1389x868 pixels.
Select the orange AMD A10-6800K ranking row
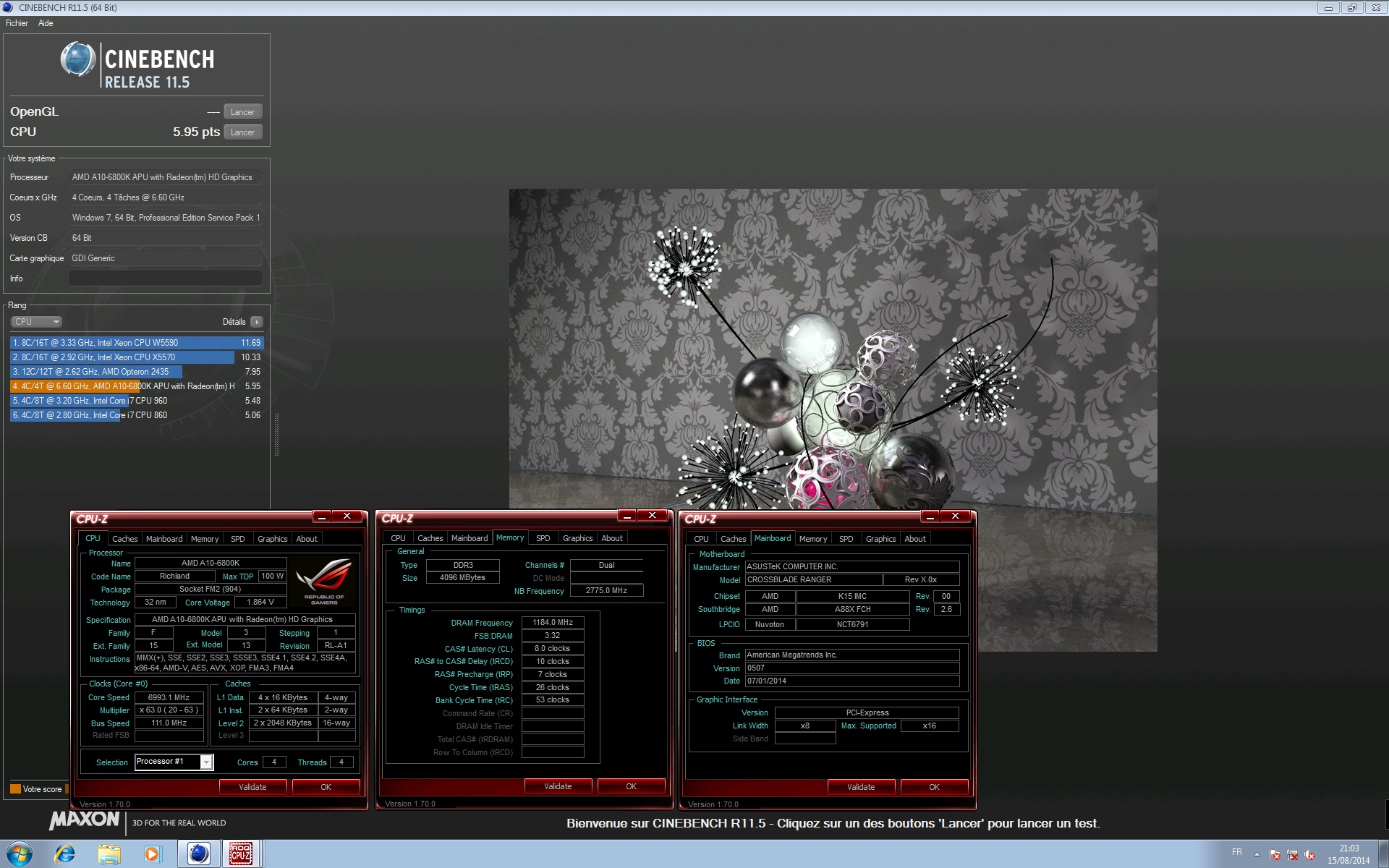(137, 386)
